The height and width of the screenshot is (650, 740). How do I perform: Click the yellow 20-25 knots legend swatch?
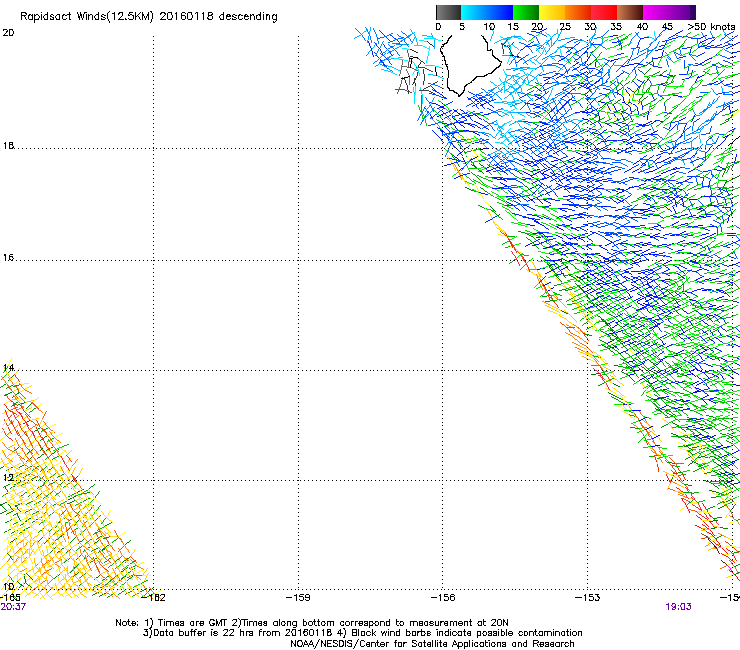point(552,12)
